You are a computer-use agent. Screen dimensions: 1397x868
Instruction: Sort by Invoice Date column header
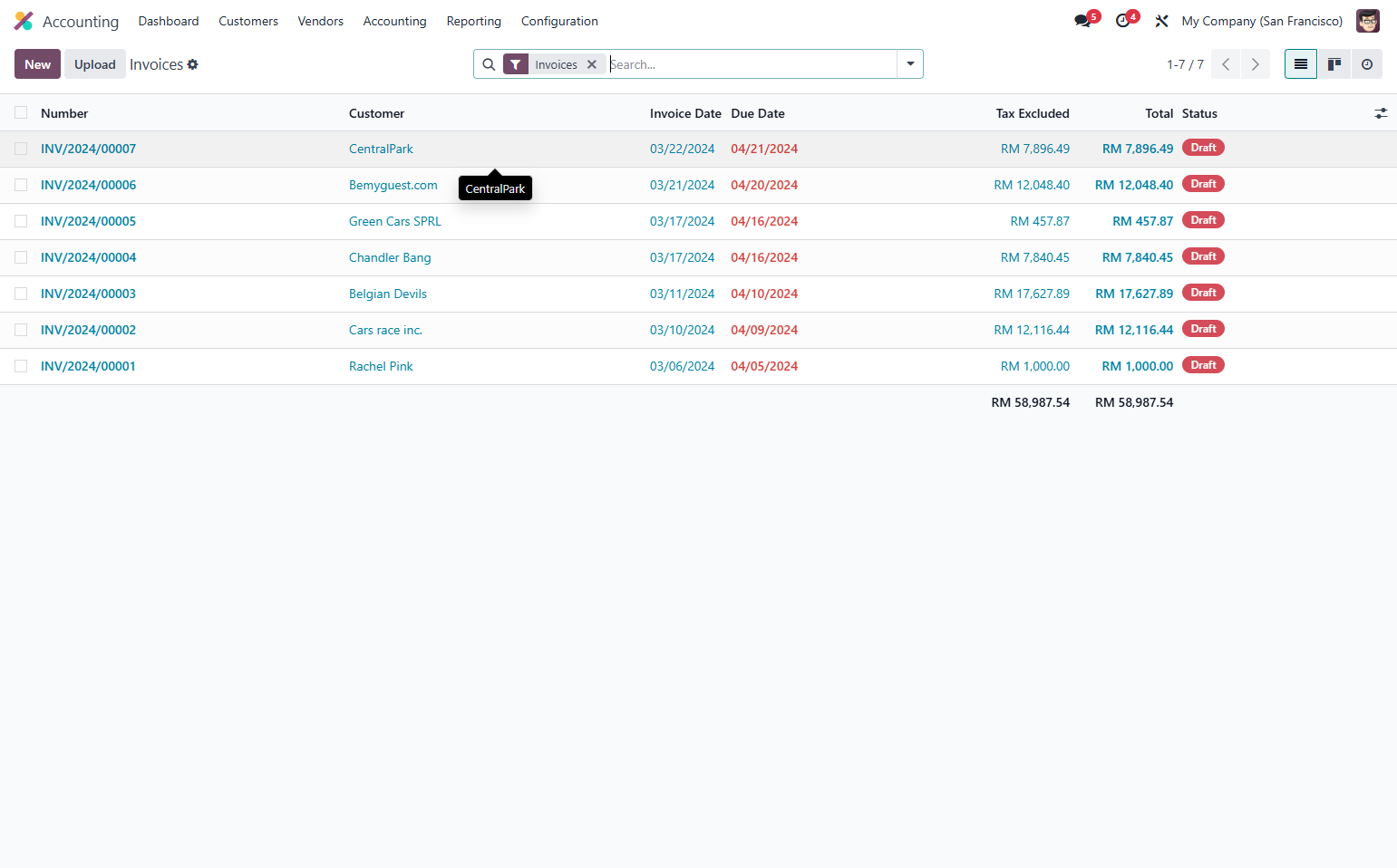pyautogui.click(x=685, y=113)
